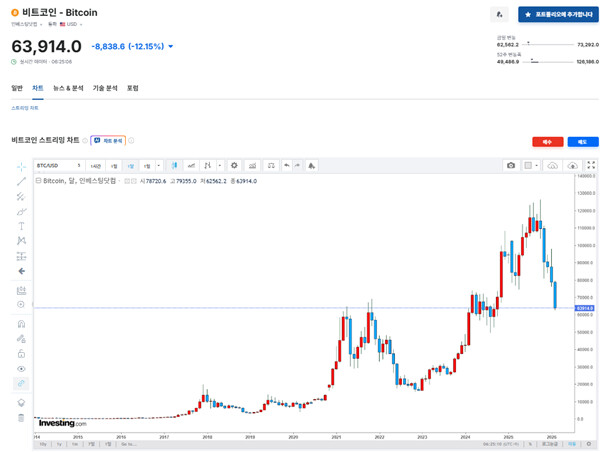The height and width of the screenshot is (452, 600).
Task: Select the pitchfork drawing tool
Action: pos(21,196)
